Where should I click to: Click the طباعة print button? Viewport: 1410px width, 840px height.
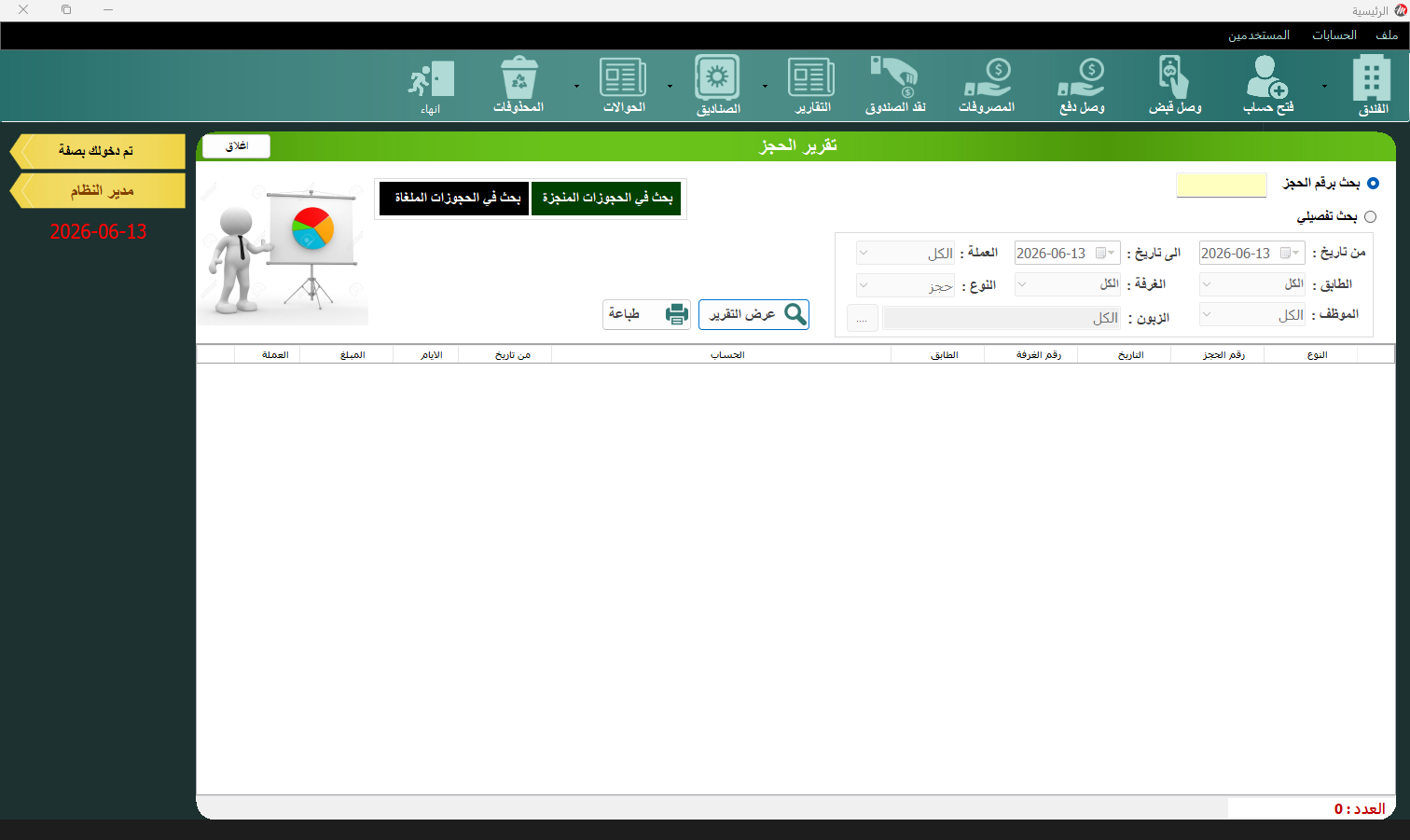pos(646,314)
